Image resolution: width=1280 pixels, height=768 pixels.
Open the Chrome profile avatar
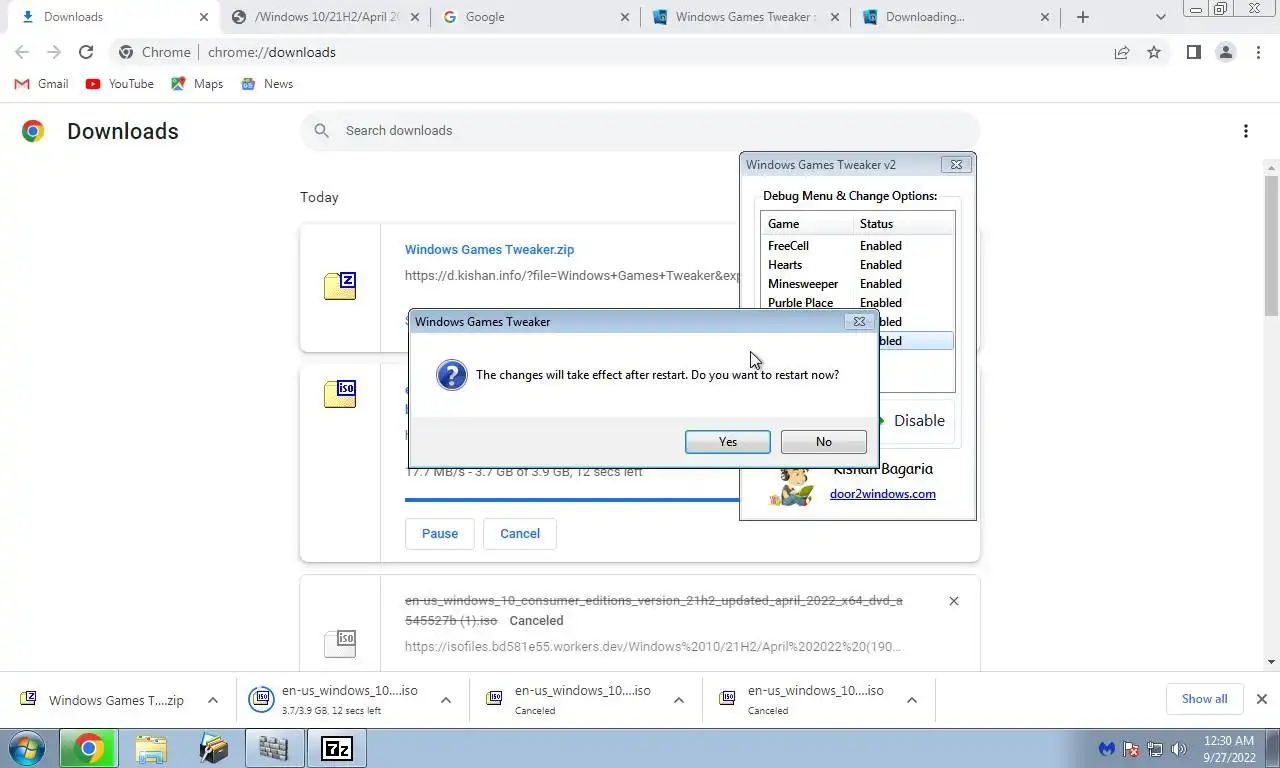pos(1225,52)
